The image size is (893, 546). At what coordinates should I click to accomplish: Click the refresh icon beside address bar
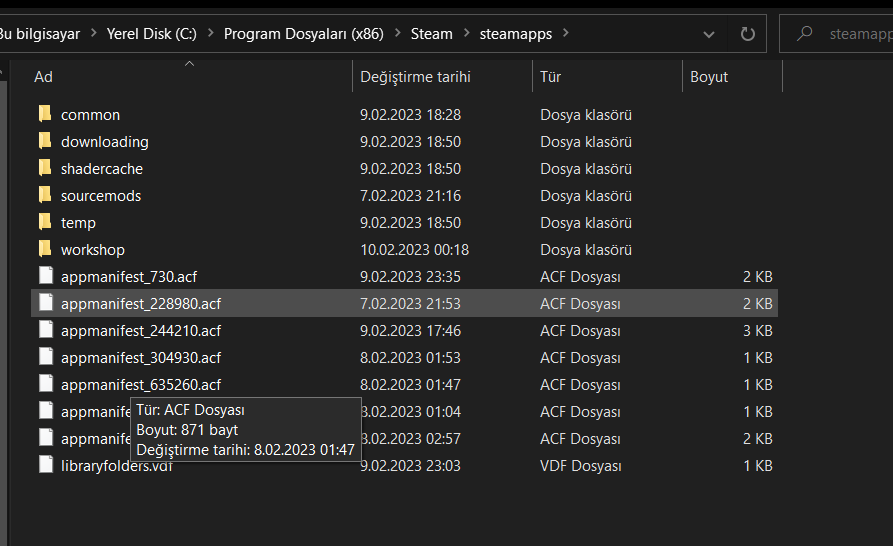[x=747, y=34]
